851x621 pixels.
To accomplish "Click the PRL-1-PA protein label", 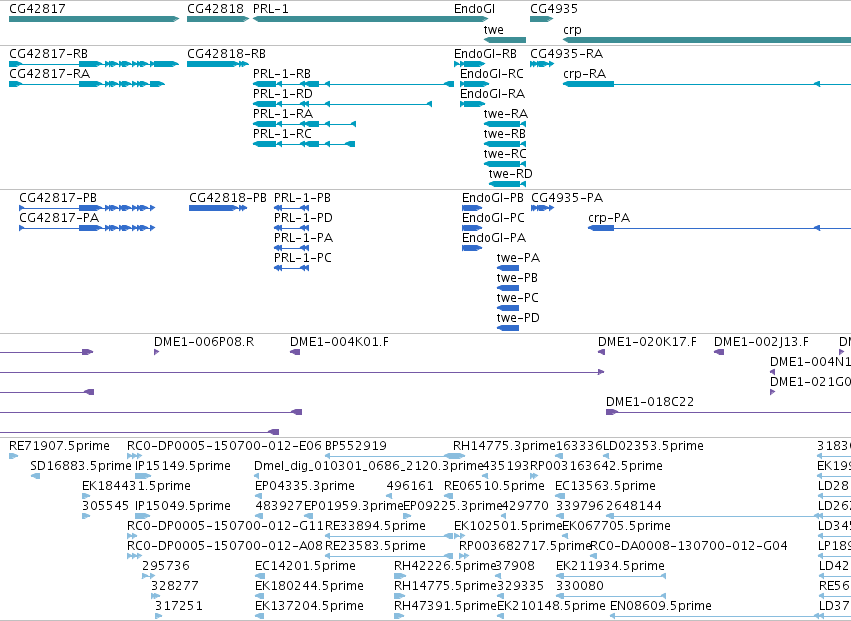I will click(303, 238).
